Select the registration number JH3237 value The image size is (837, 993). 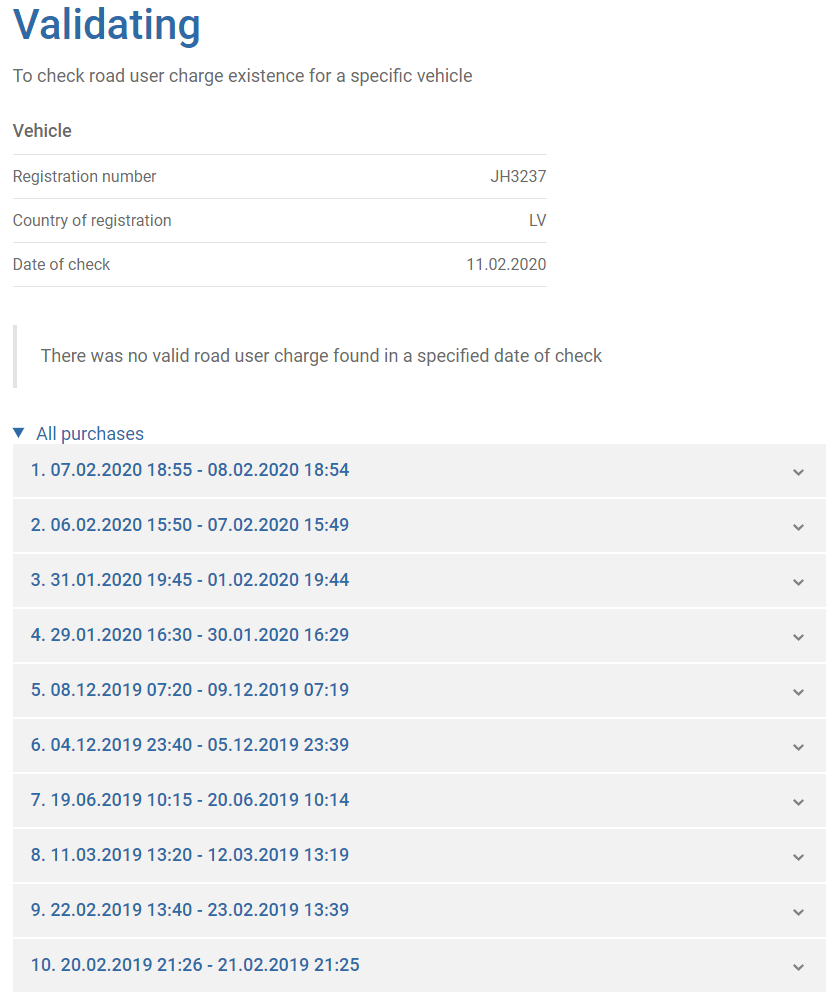click(x=518, y=176)
